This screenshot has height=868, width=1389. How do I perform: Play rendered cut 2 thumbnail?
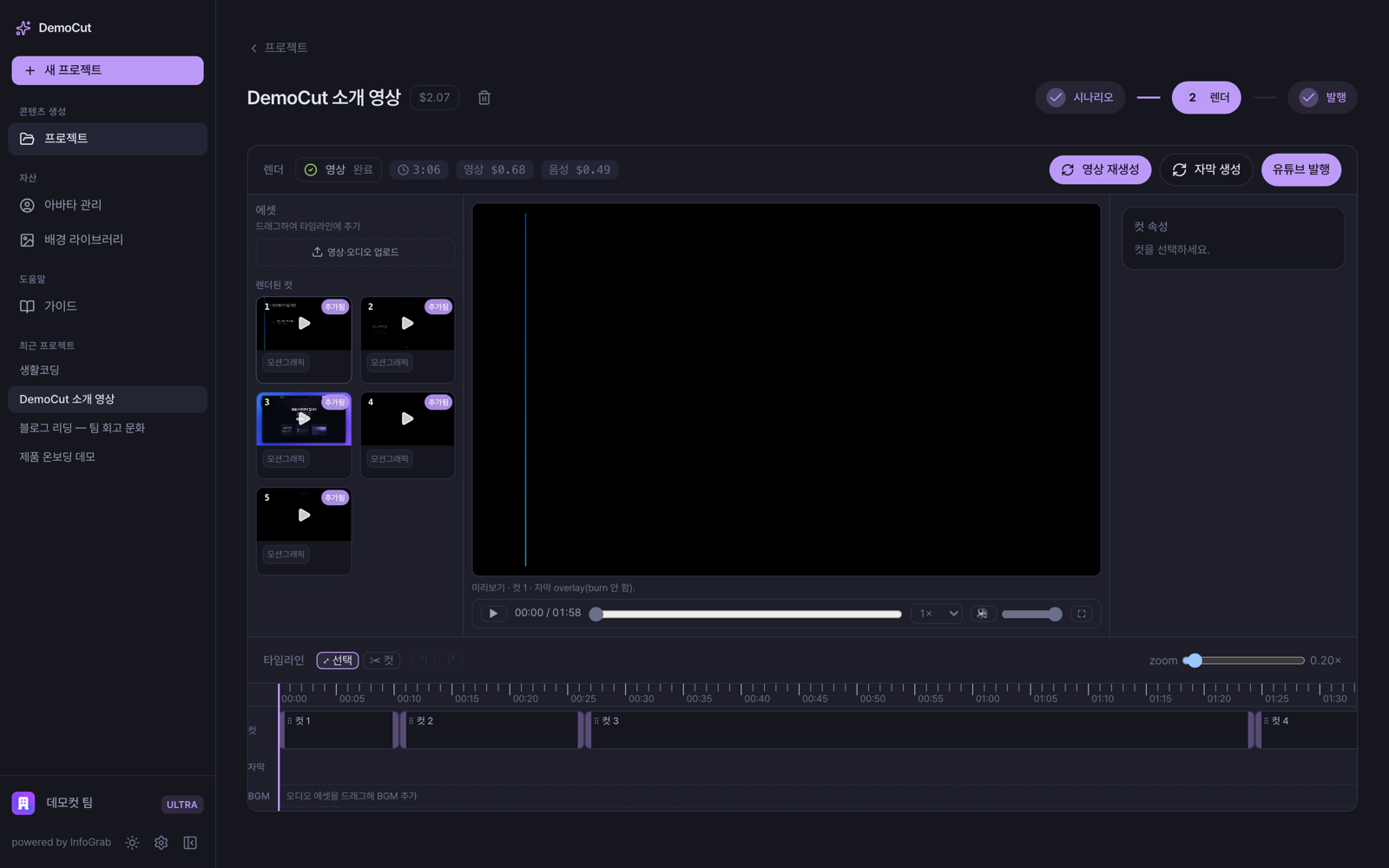coord(407,324)
